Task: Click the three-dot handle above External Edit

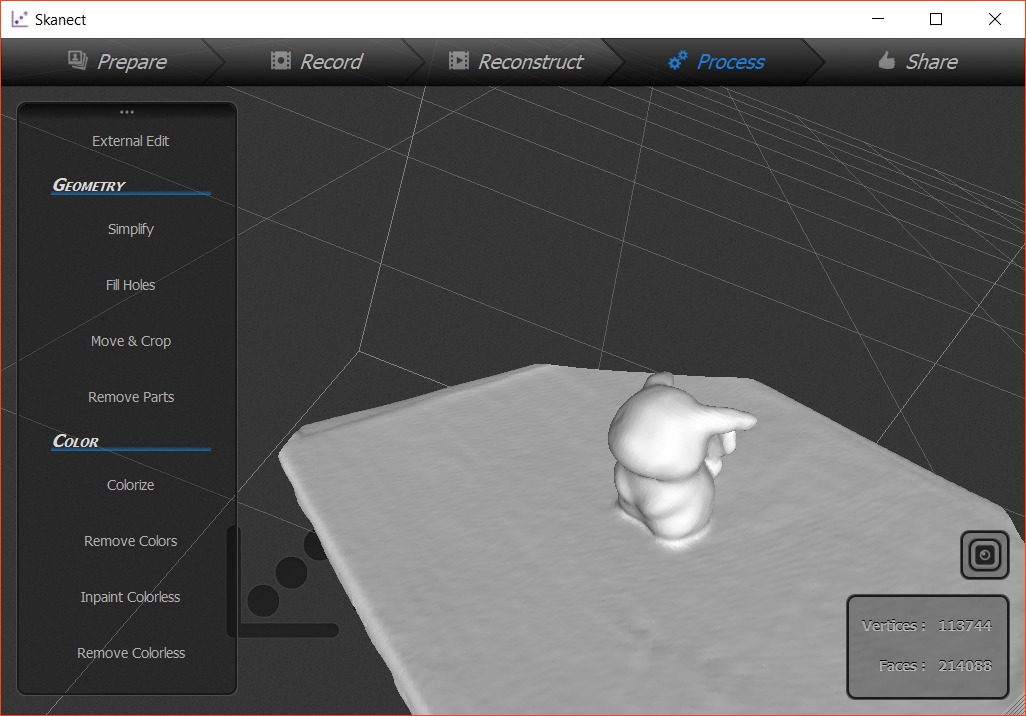Action: 127,112
